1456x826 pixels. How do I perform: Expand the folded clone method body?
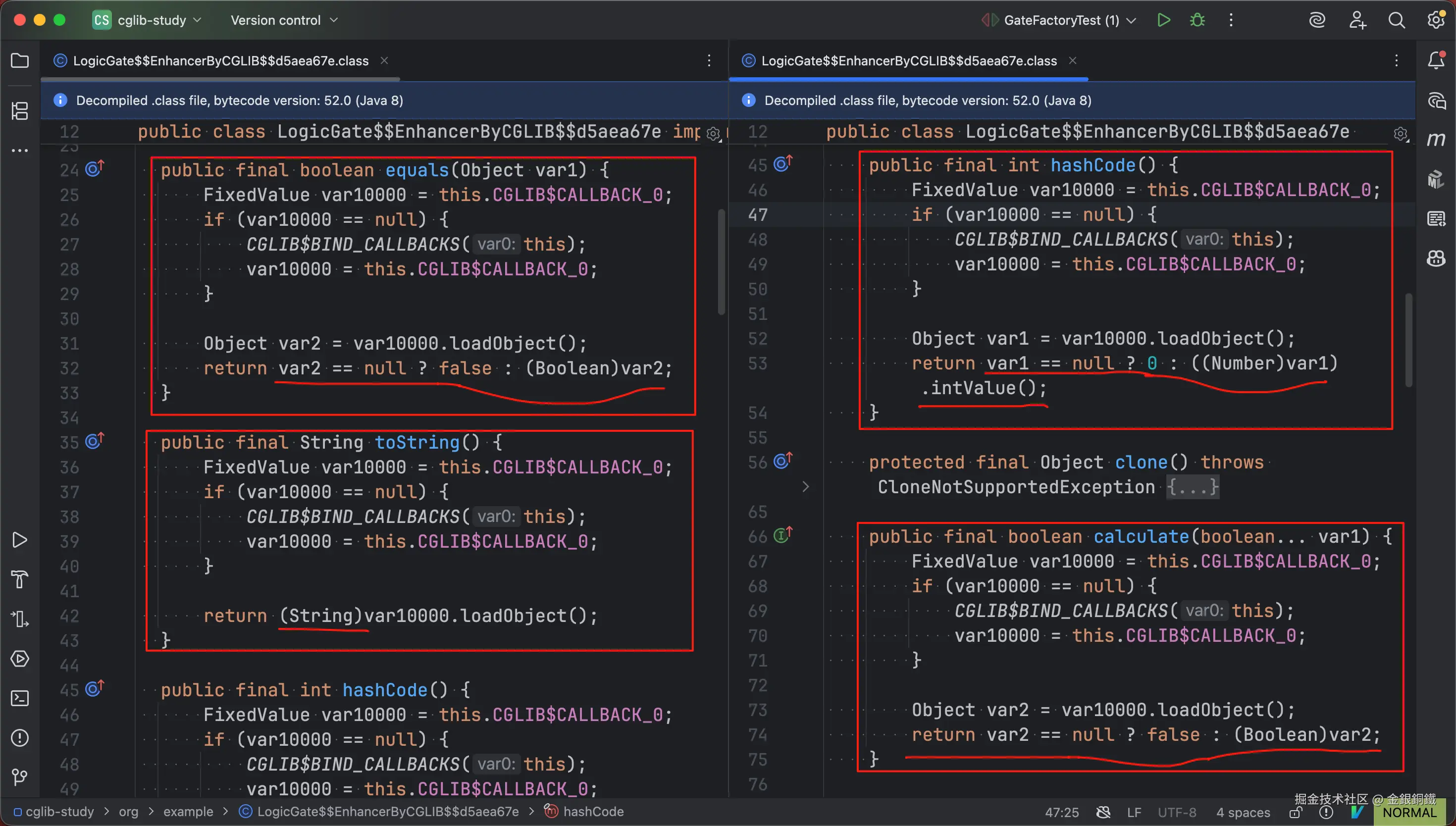click(1192, 487)
